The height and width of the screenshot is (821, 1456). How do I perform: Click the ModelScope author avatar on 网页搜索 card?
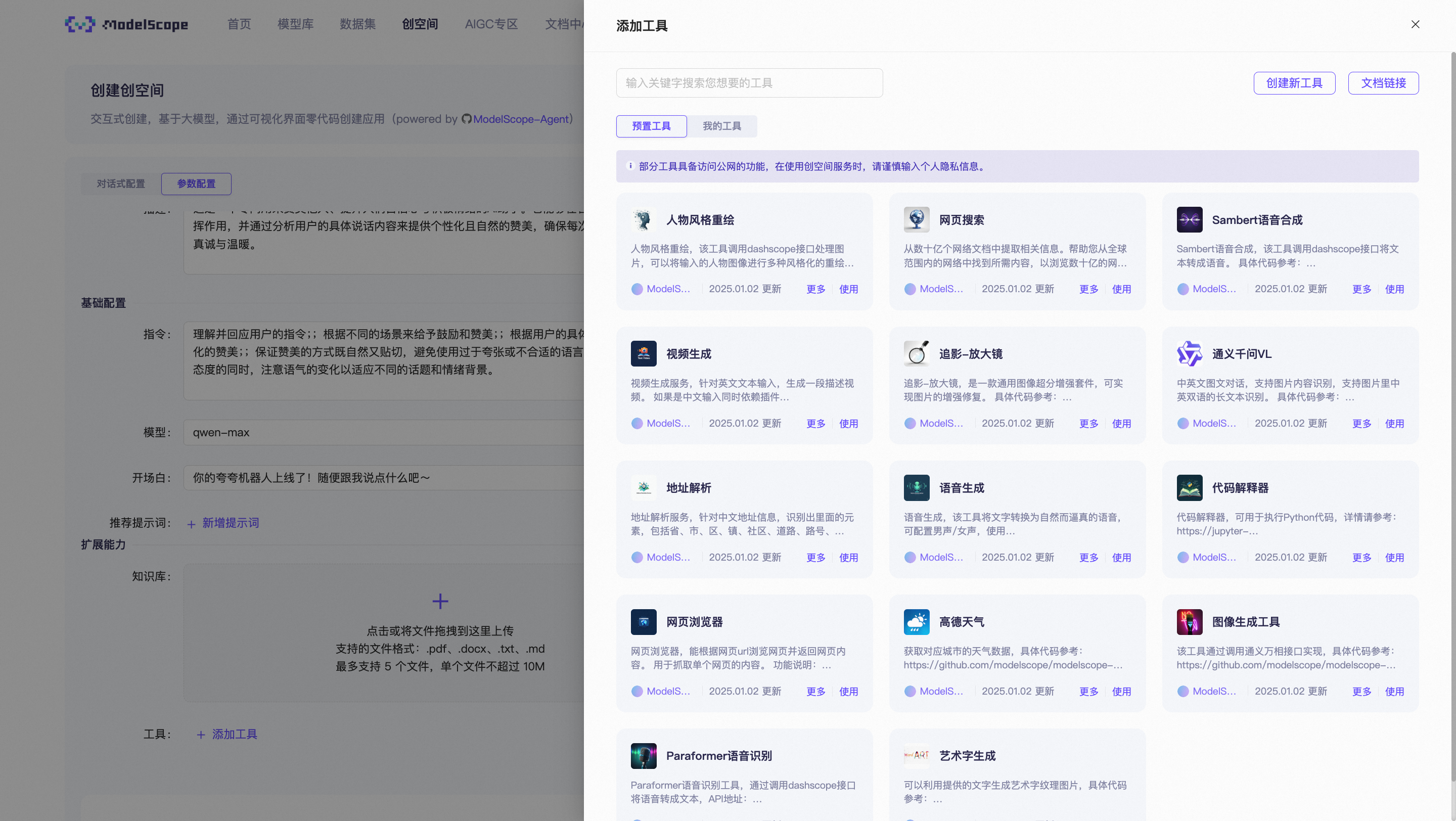[x=909, y=289]
